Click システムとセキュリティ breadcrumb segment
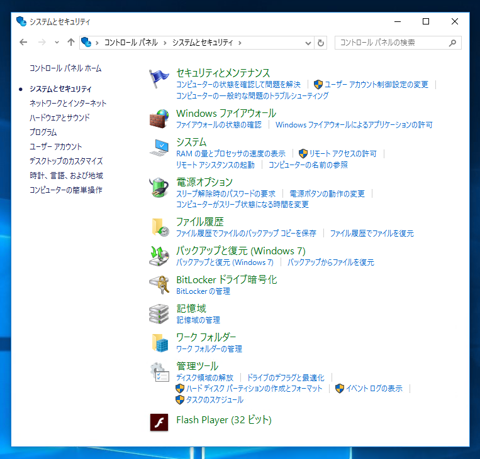The width and height of the screenshot is (480, 459). click(x=202, y=42)
